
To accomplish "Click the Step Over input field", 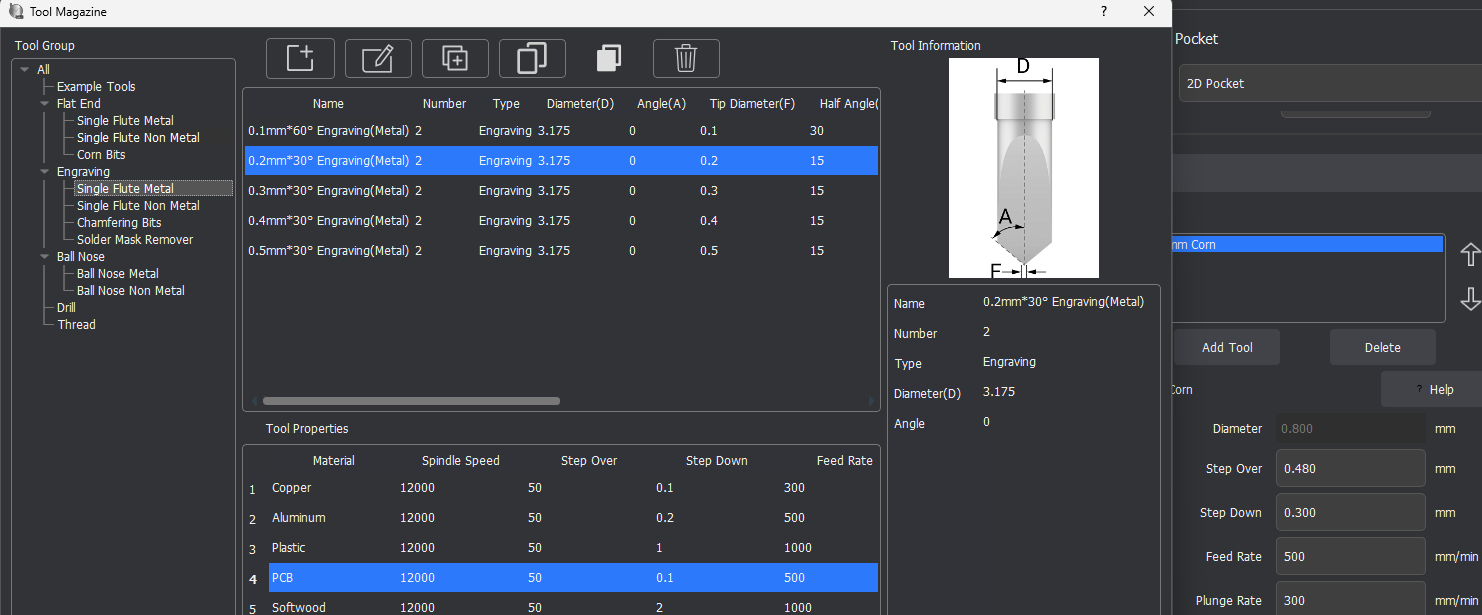I will click(x=1350, y=468).
